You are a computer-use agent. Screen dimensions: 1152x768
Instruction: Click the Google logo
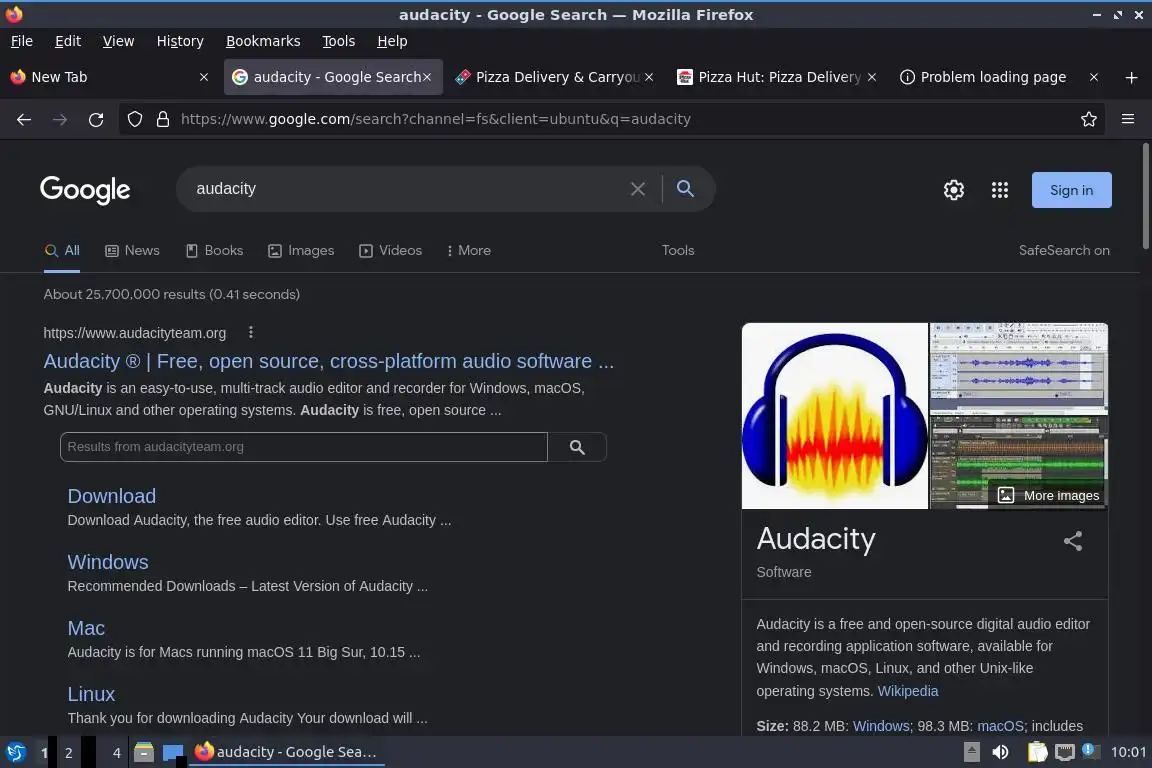(x=85, y=190)
